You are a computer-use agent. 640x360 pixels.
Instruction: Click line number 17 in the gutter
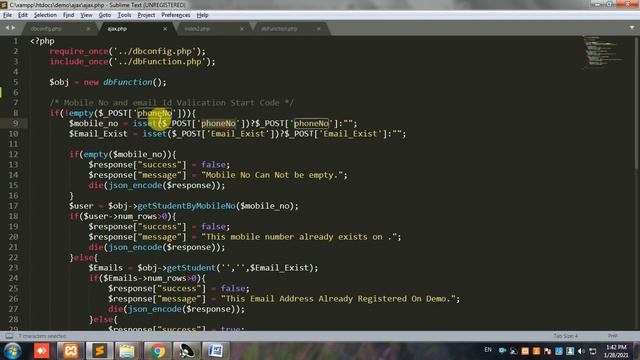[x=13, y=206]
